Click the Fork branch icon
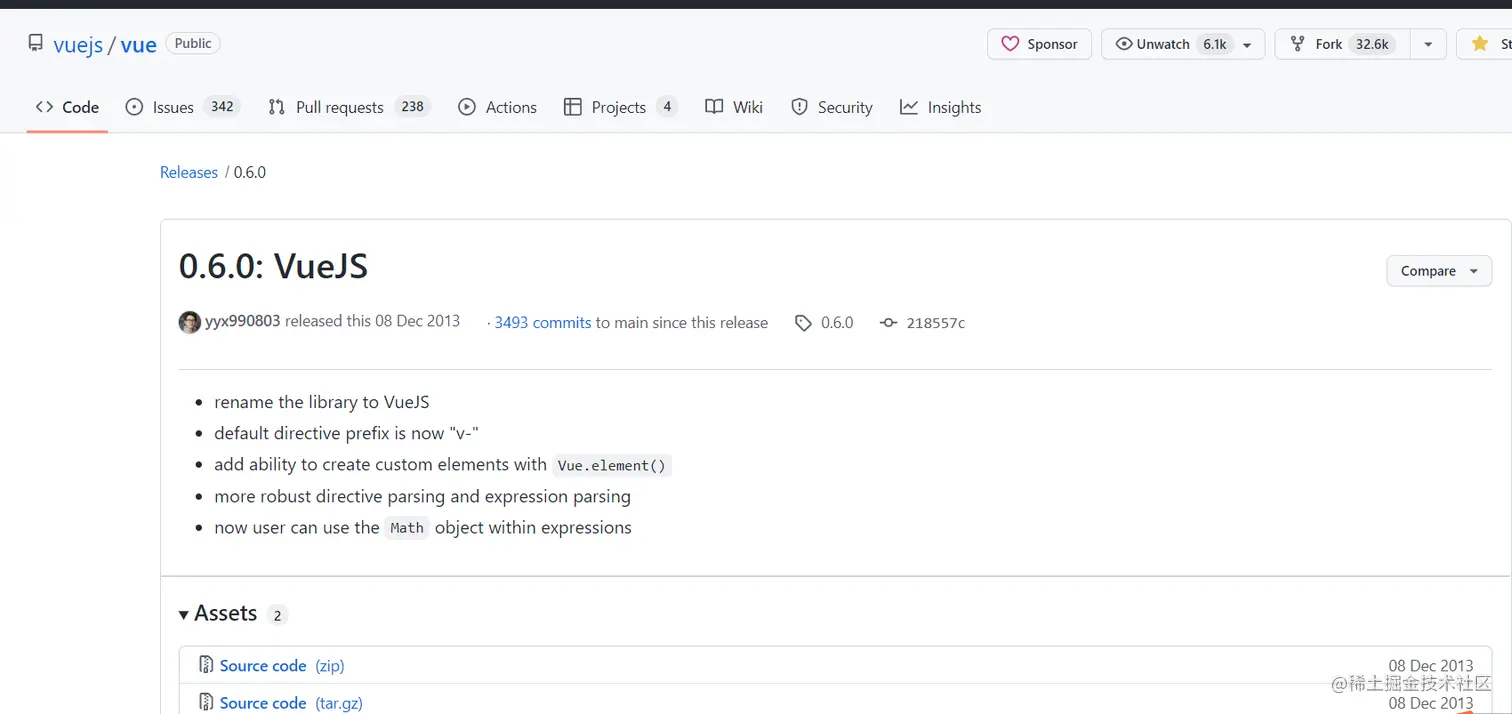The image size is (1512, 714). click(1298, 44)
